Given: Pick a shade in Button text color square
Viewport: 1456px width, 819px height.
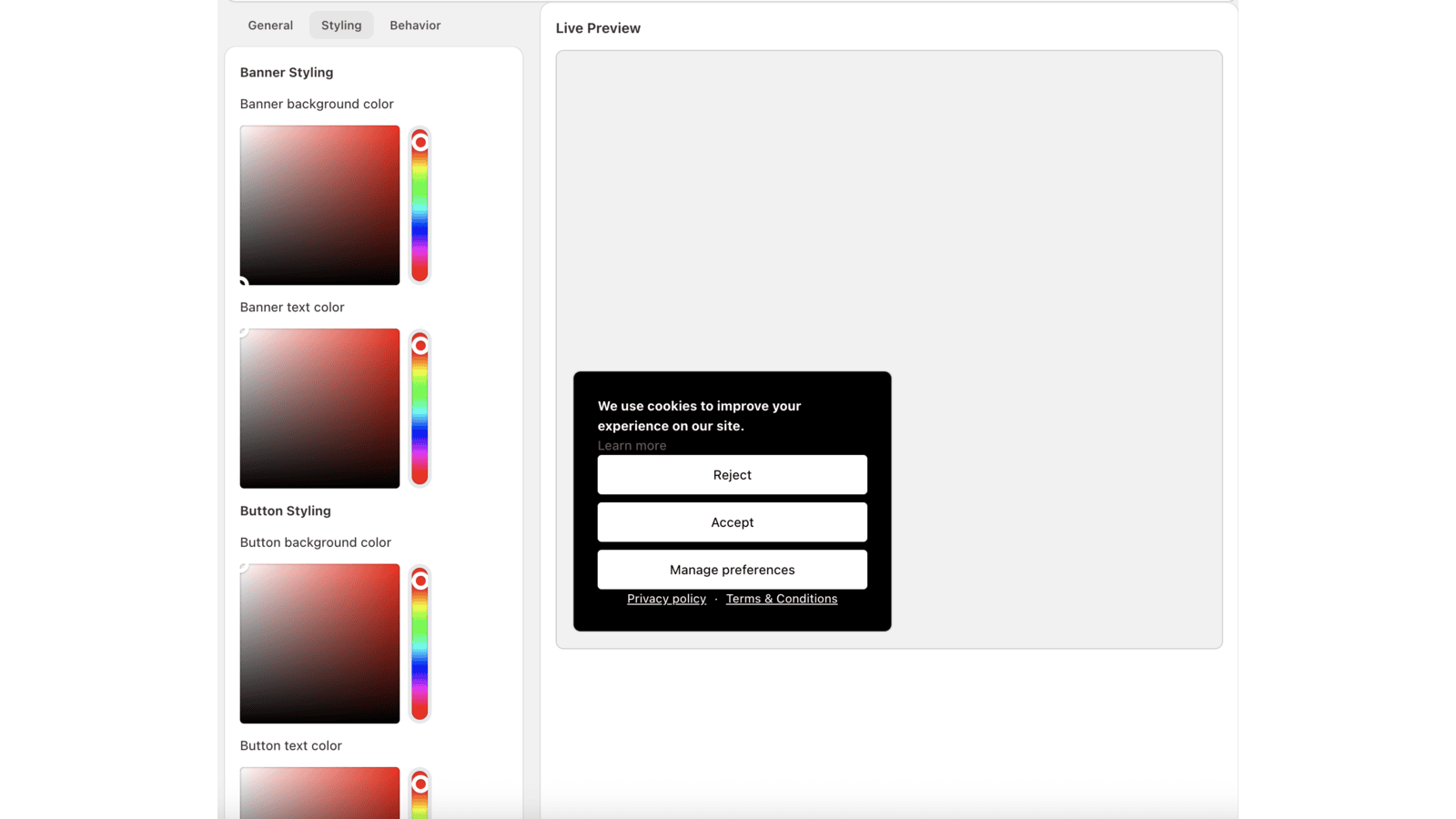Looking at the screenshot, I should coord(319,793).
